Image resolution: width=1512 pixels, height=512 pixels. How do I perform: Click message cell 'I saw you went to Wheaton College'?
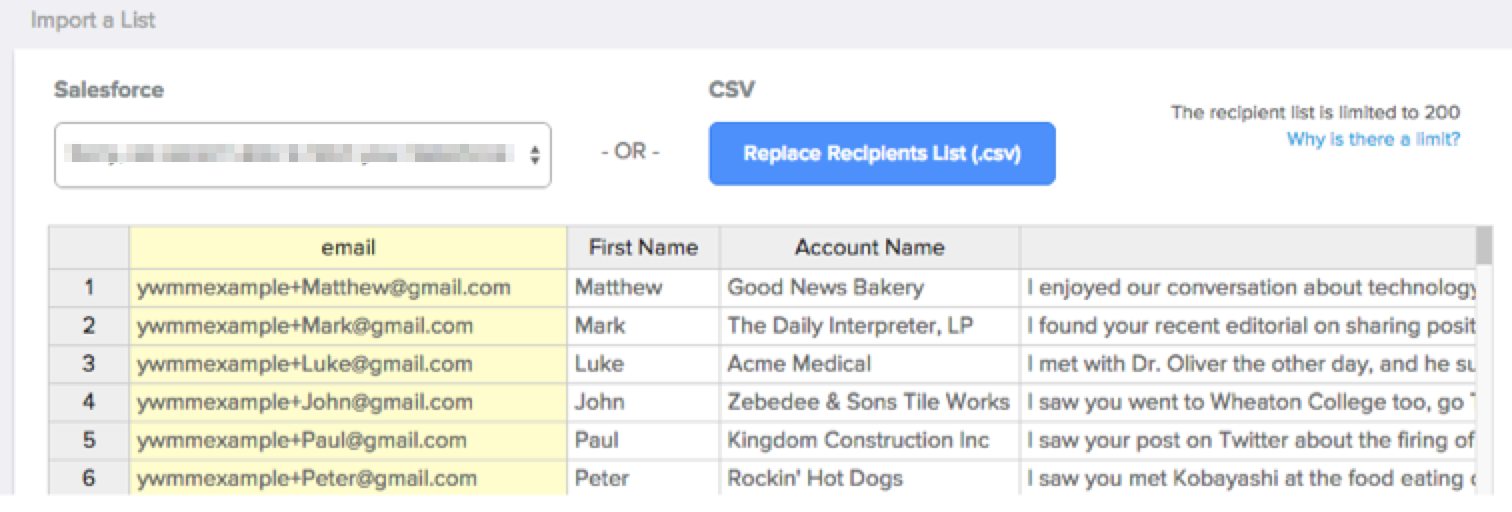[1248, 402]
